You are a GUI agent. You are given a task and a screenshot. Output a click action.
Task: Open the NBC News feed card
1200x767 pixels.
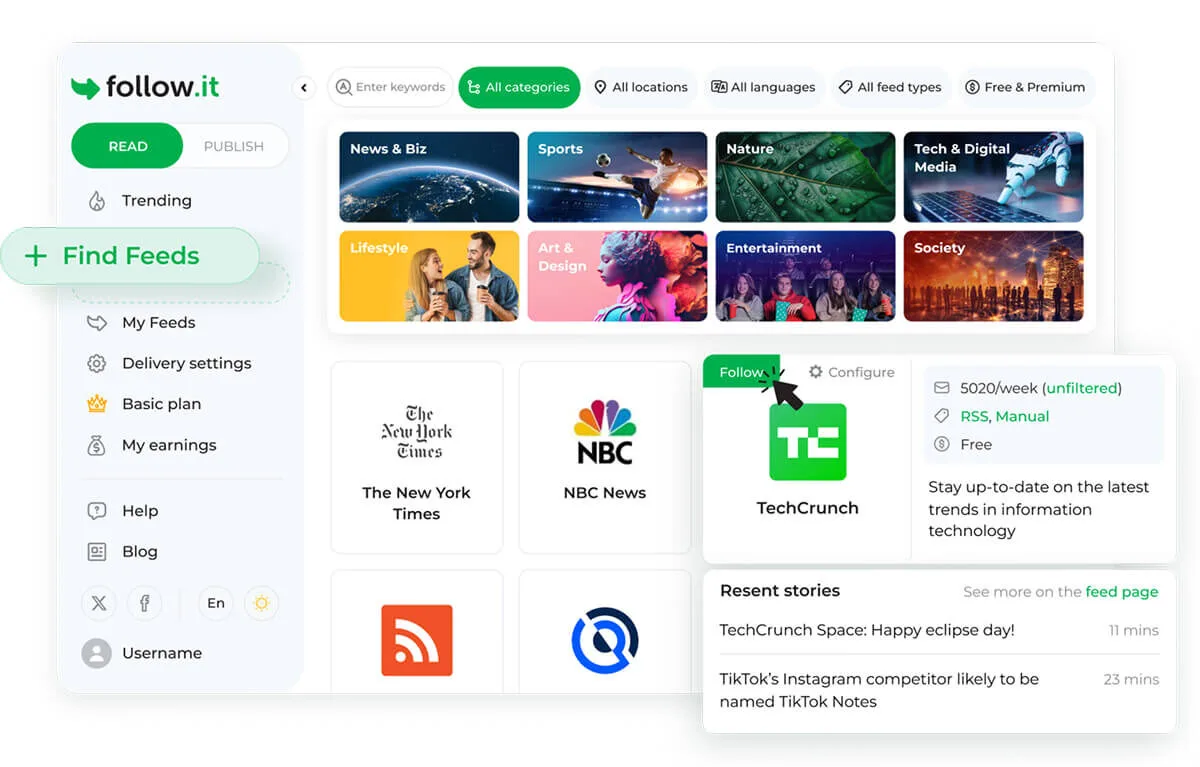click(605, 457)
